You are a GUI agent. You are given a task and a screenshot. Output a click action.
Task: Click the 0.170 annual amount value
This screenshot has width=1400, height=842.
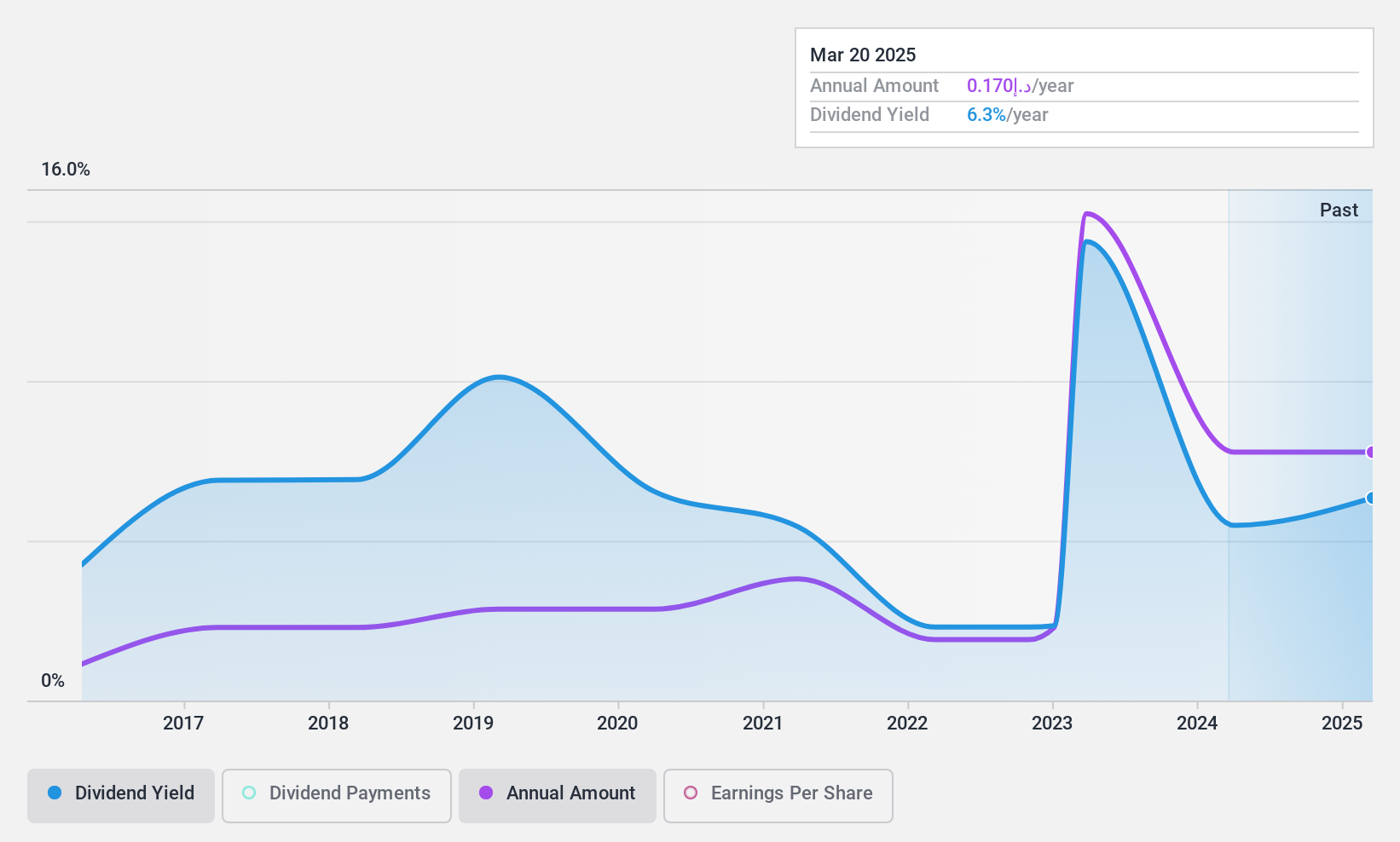point(998,86)
